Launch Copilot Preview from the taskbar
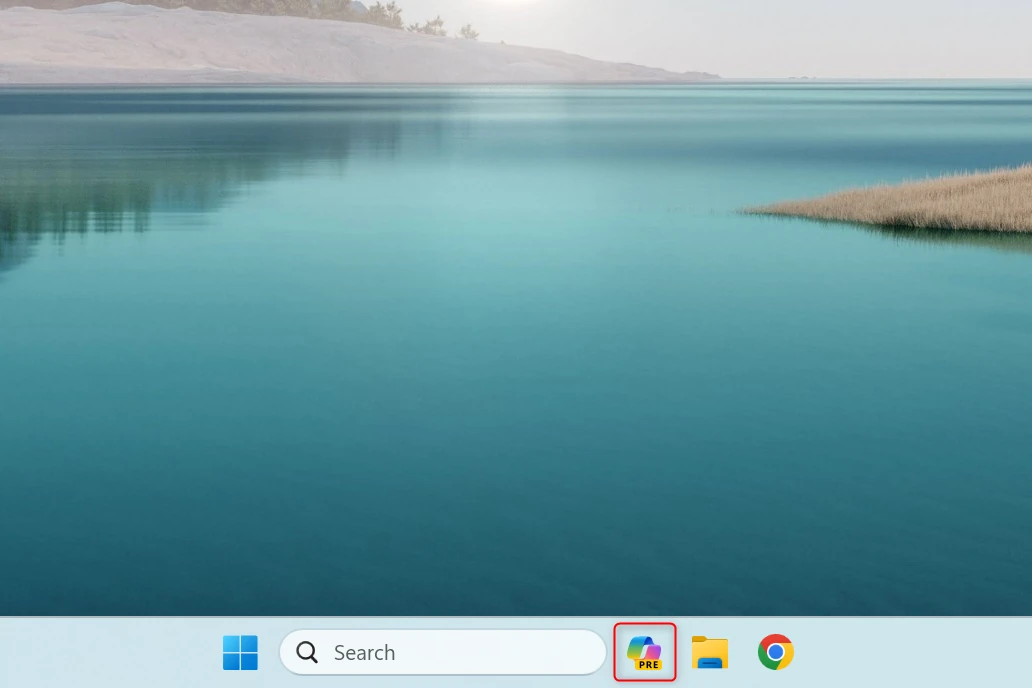This screenshot has width=1032, height=688. pos(645,652)
